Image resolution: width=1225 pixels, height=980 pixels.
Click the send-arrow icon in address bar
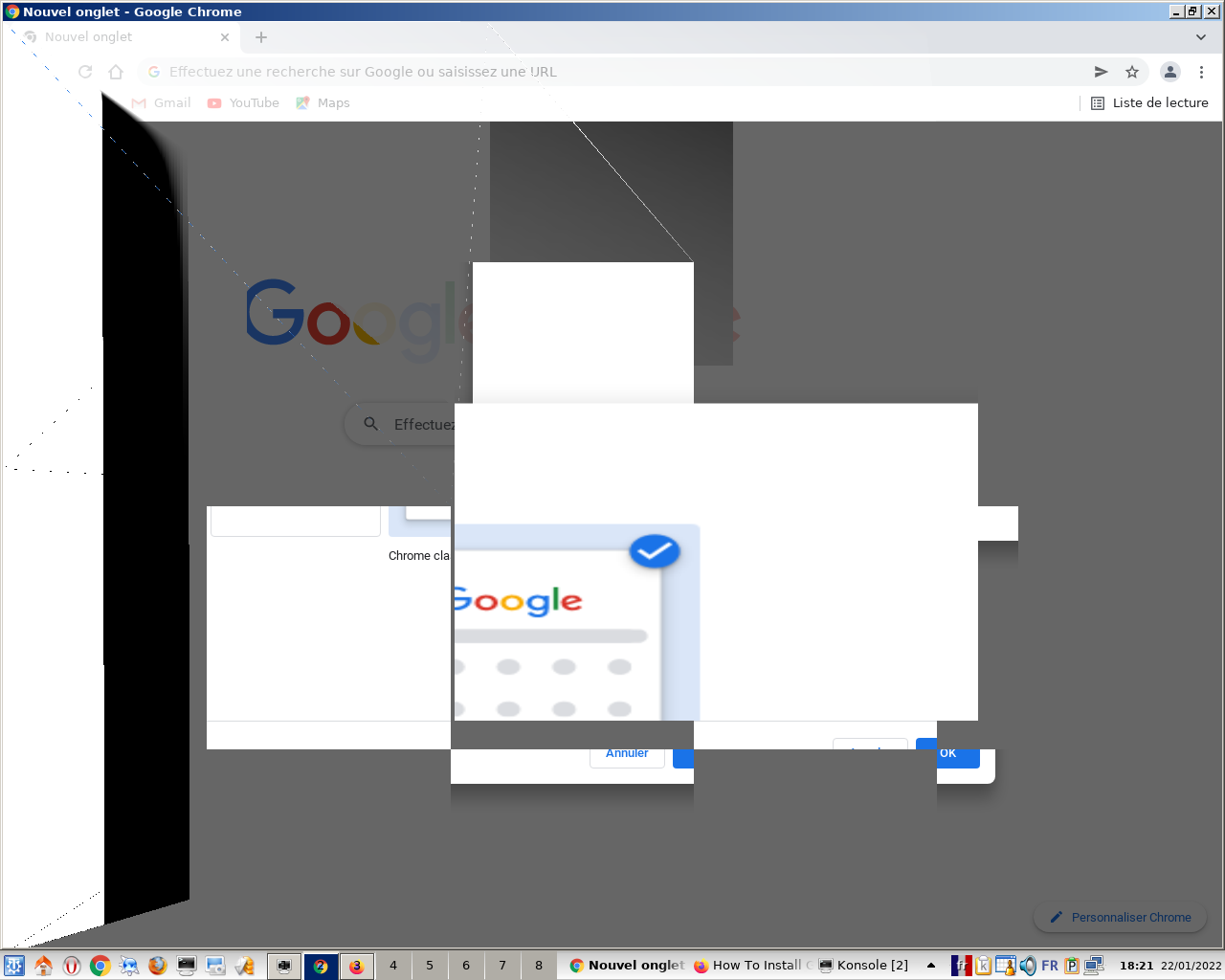1101,72
